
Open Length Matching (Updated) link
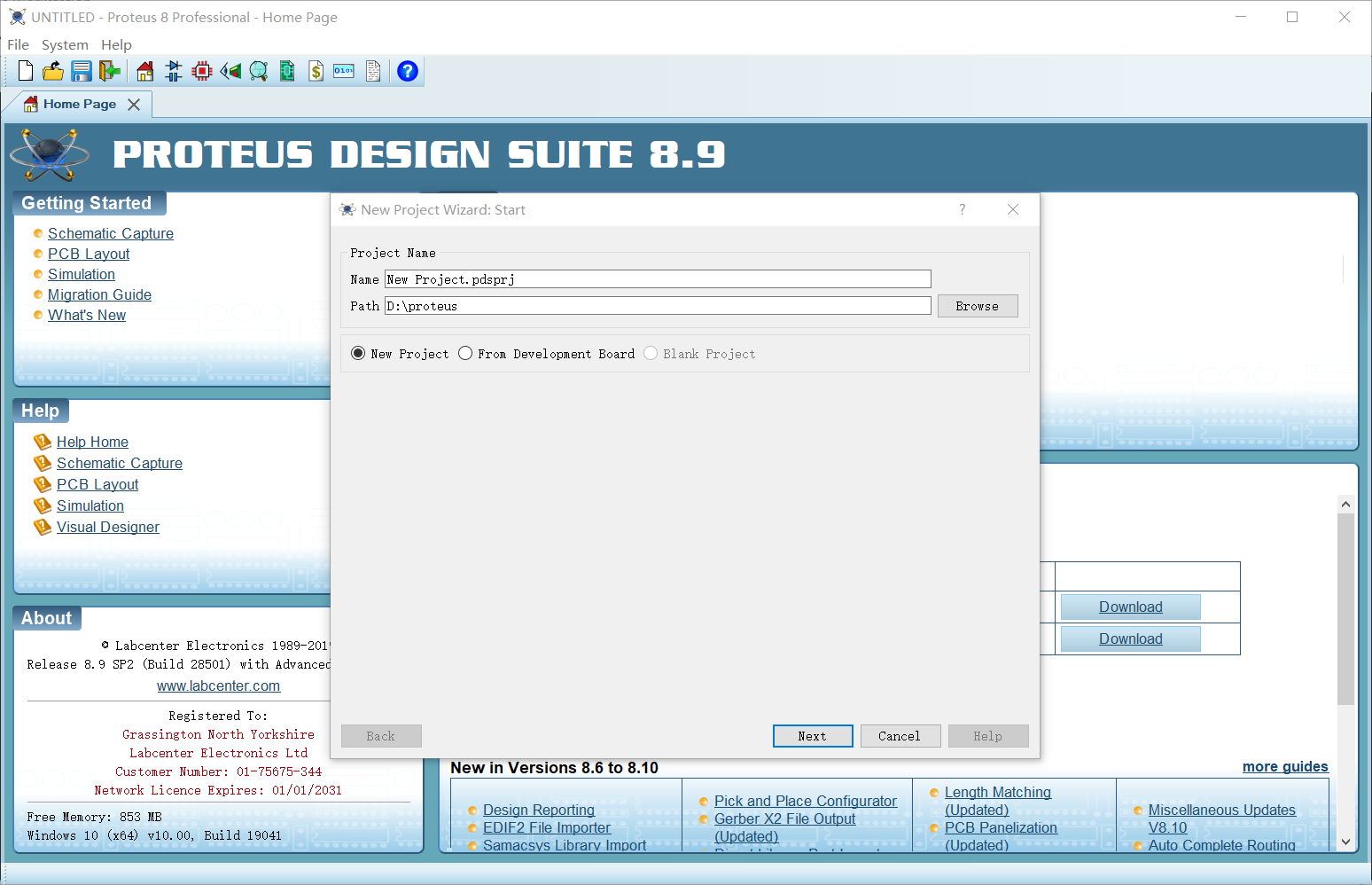998,801
